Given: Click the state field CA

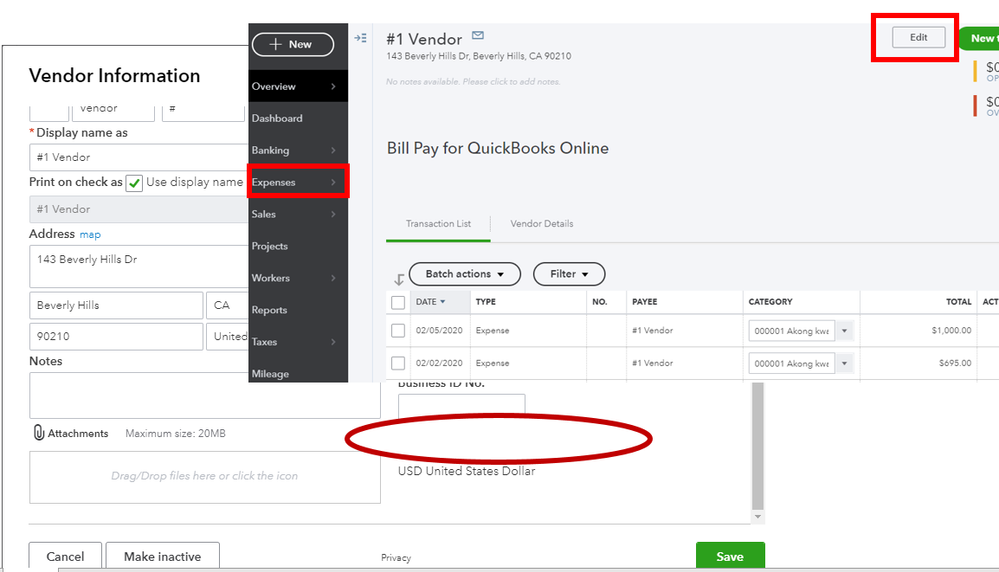Looking at the screenshot, I should pos(227,306).
